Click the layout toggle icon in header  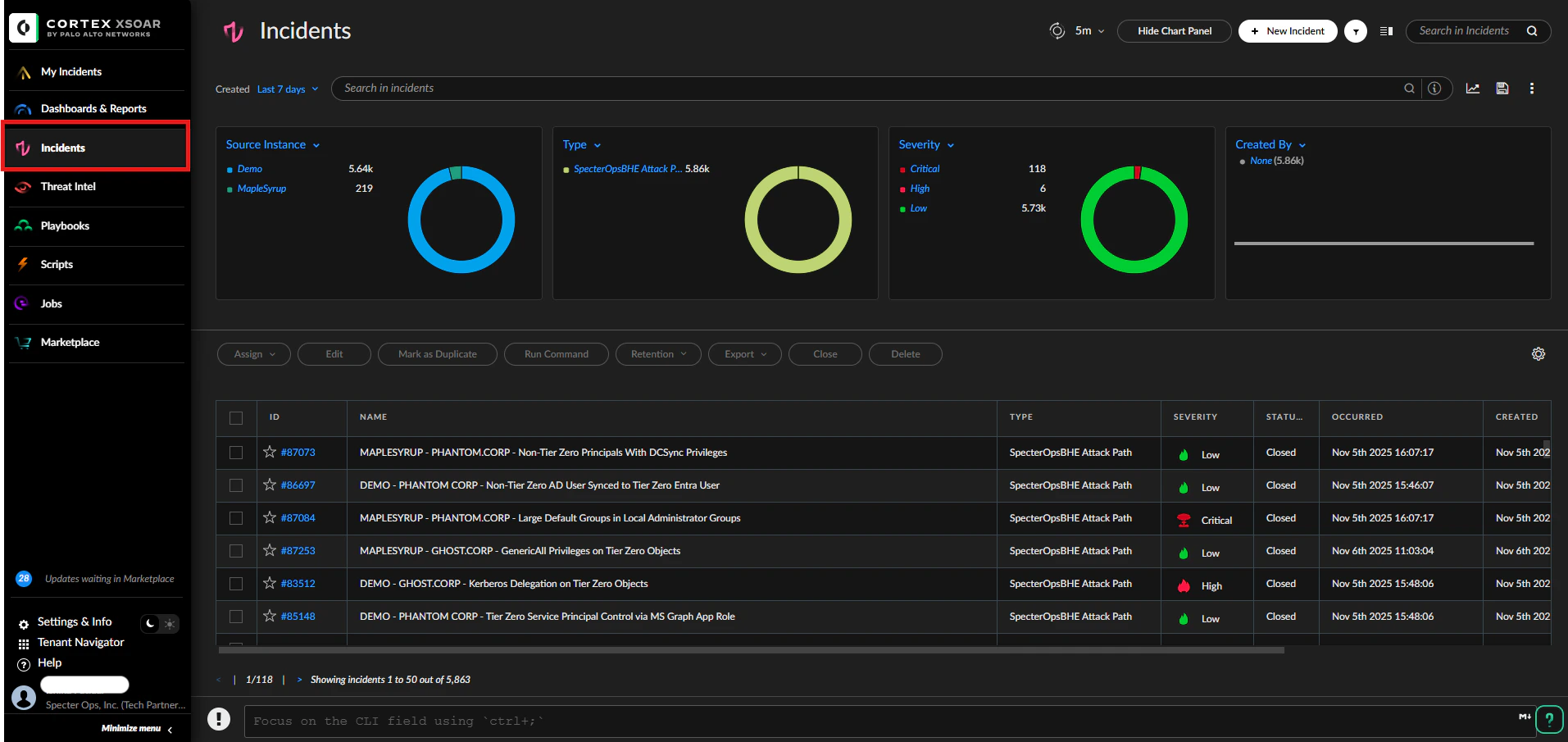tap(1386, 31)
